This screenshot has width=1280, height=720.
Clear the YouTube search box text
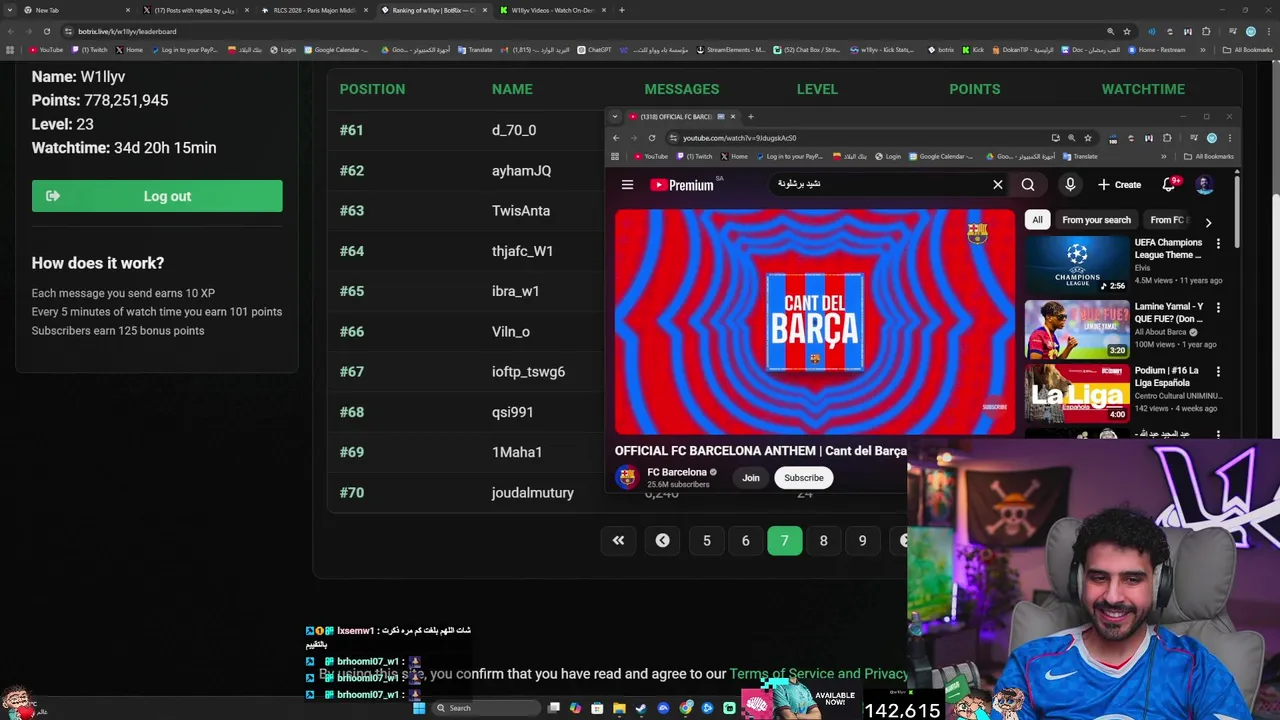point(997,185)
